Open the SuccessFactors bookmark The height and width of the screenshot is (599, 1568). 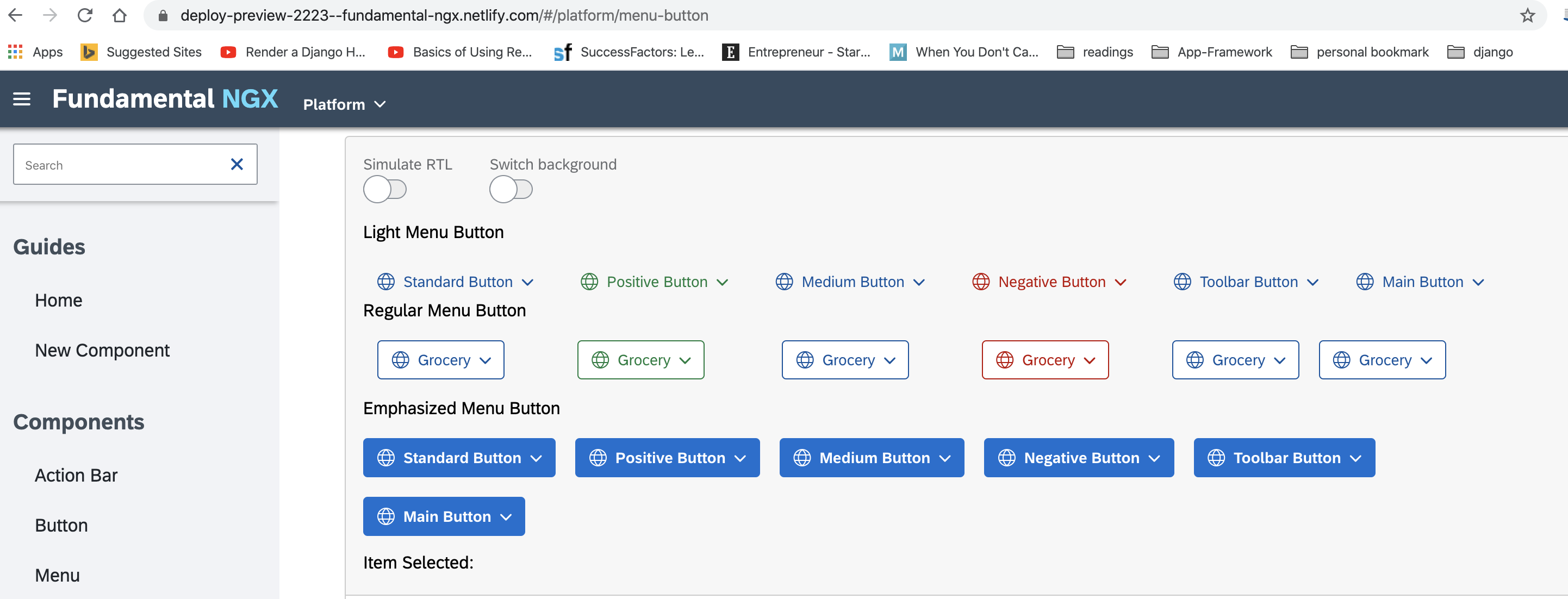[x=629, y=52]
